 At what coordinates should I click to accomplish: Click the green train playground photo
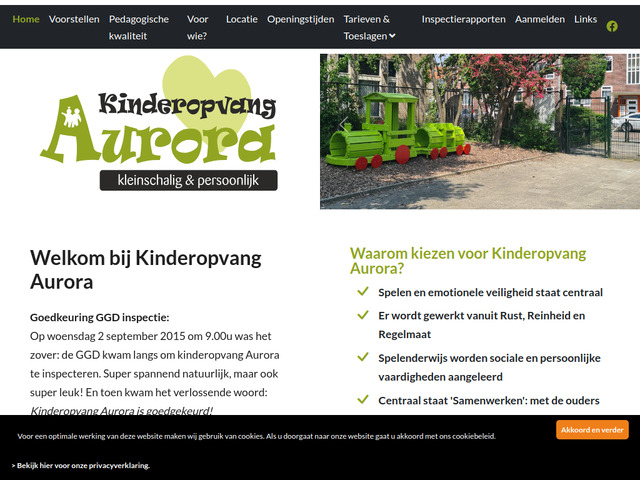(x=479, y=131)
